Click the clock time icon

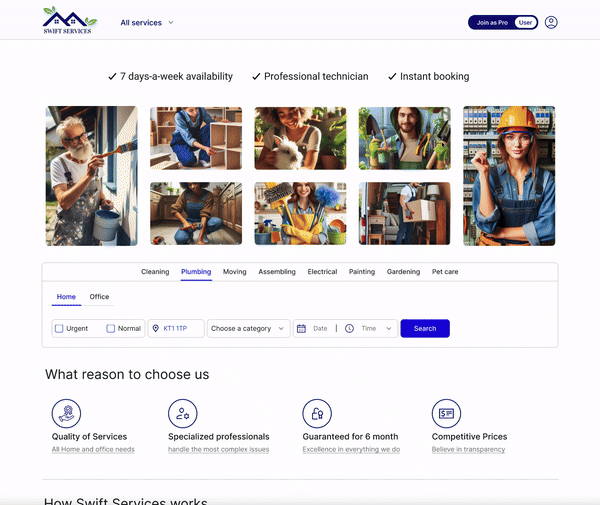(x=349, y=328)
